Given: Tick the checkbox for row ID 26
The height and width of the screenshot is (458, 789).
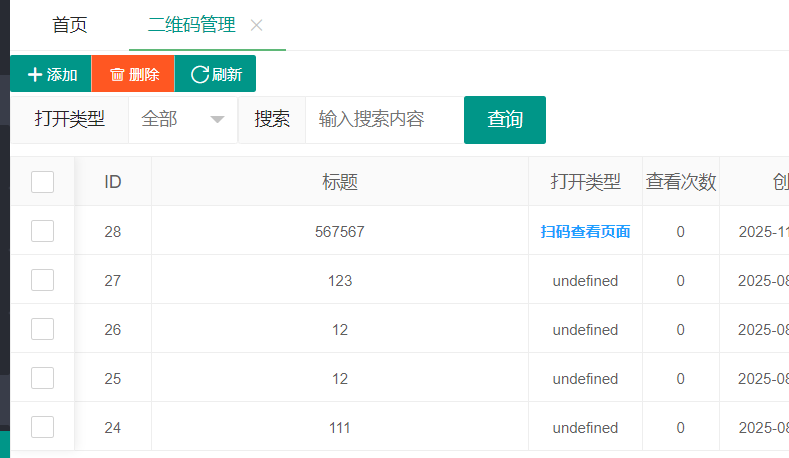Looking at the screenshot, I should 42,329.
